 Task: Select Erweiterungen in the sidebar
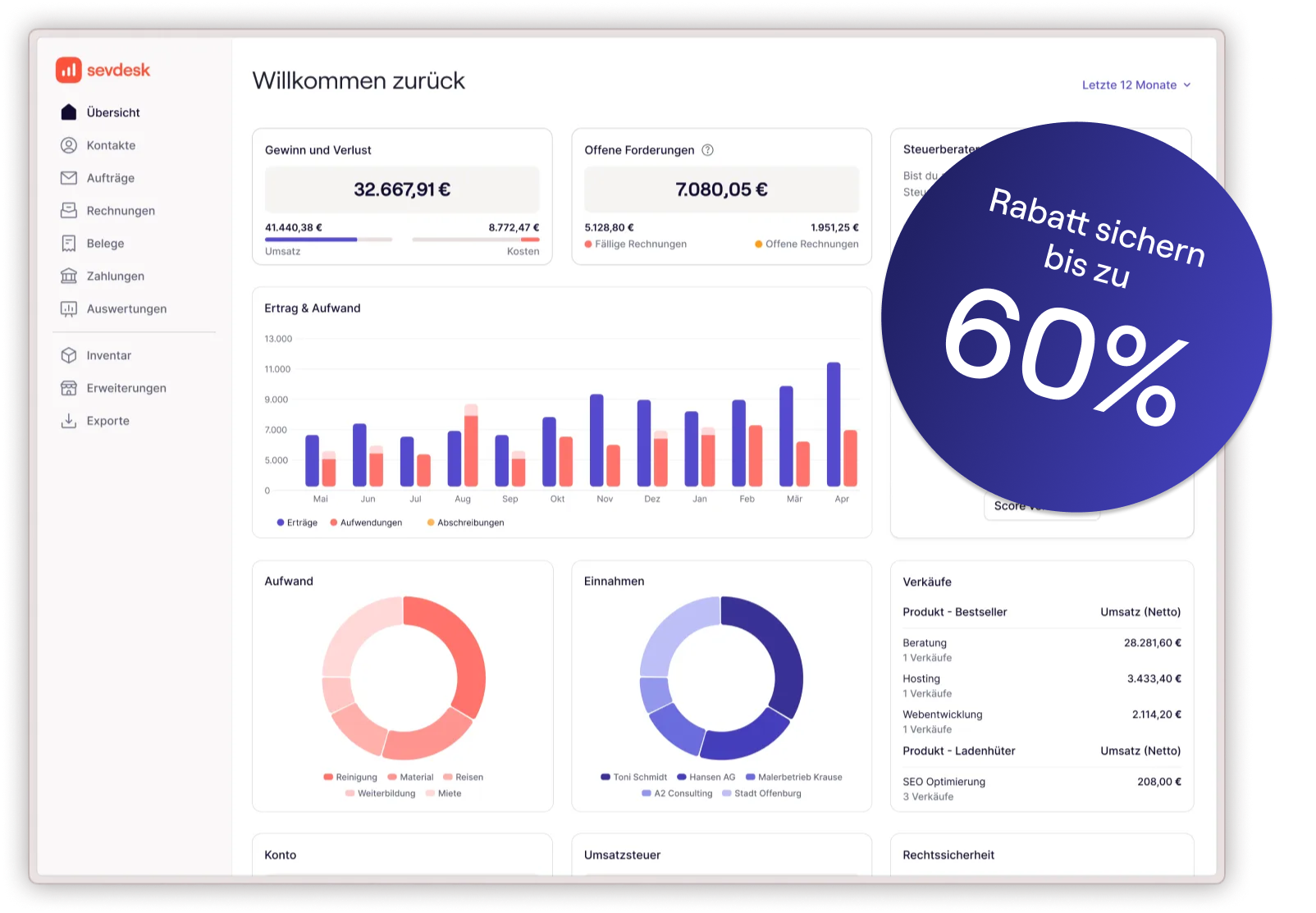pos(126,388)
